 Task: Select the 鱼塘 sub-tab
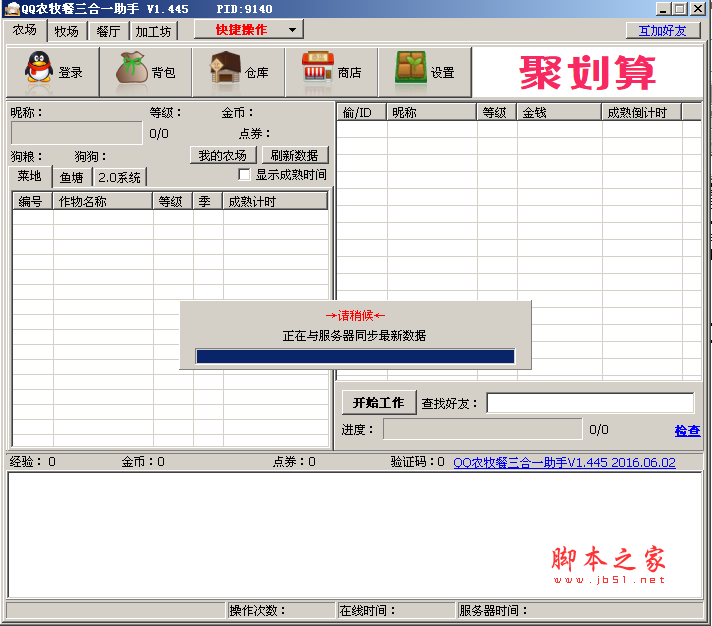pyautogui.click(x=71, y=178)
